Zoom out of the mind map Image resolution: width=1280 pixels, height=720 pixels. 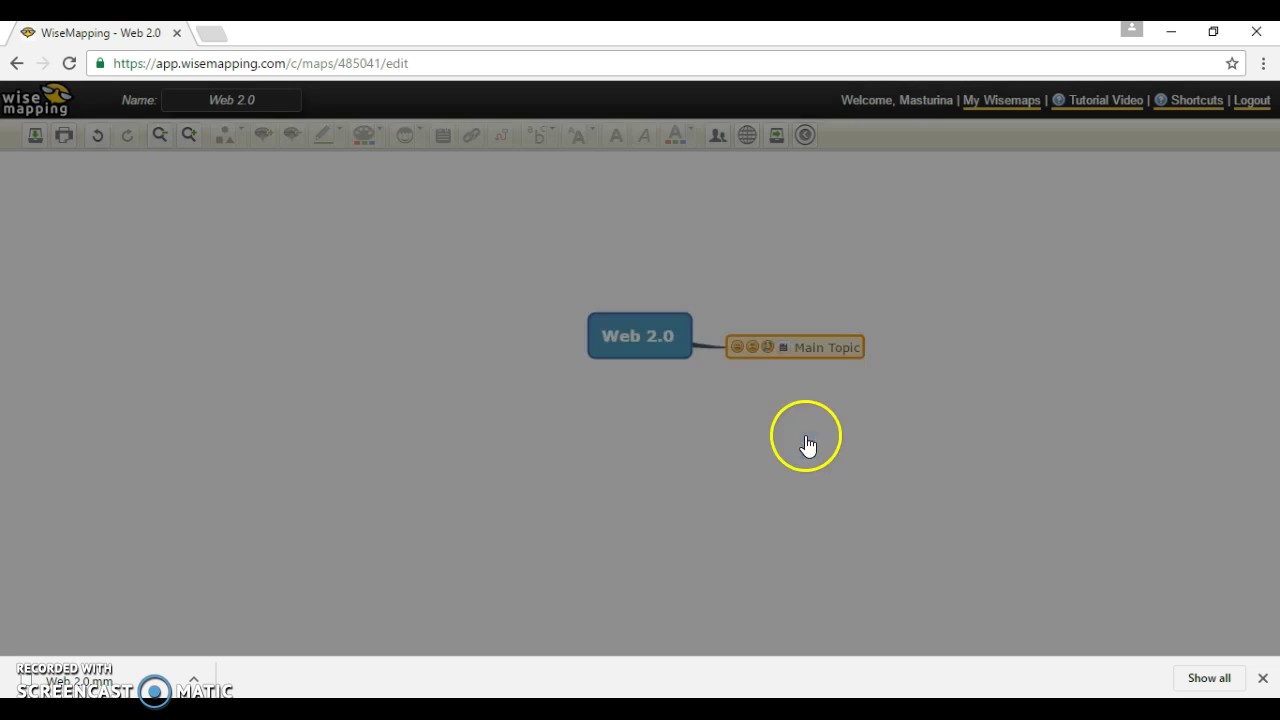click(x=159, y=135)
